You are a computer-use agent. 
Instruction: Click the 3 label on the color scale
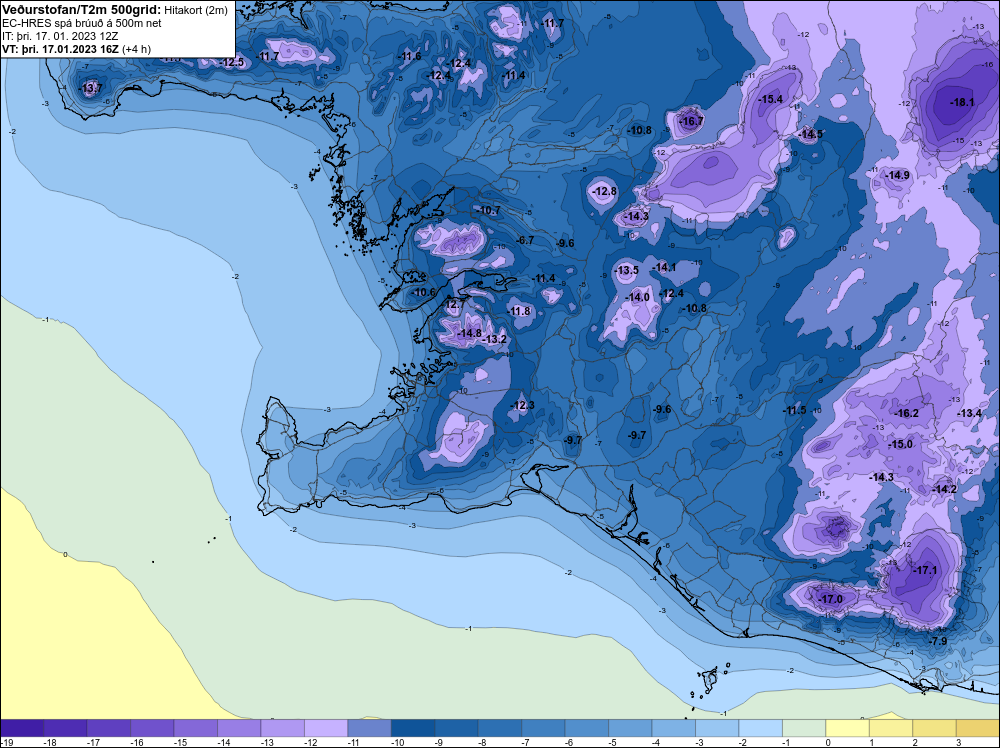(x=959, y=743)
